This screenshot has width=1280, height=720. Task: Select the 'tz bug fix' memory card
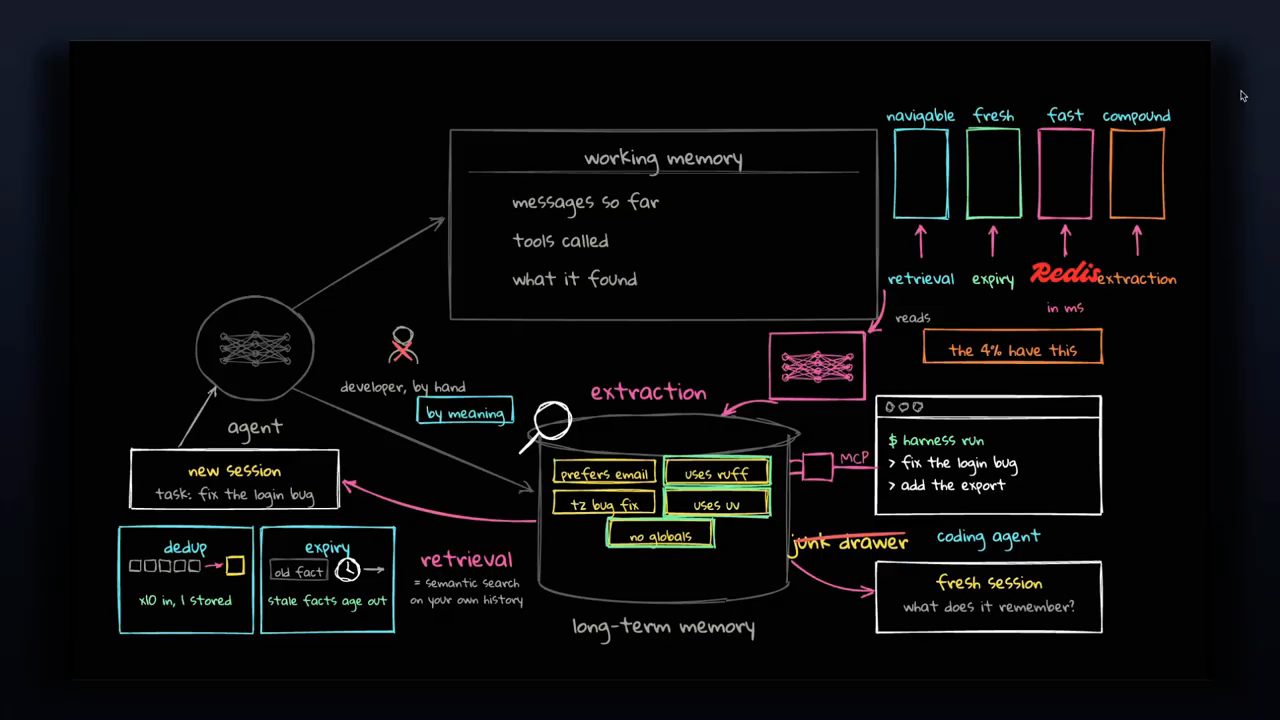[x=604, y=504]
